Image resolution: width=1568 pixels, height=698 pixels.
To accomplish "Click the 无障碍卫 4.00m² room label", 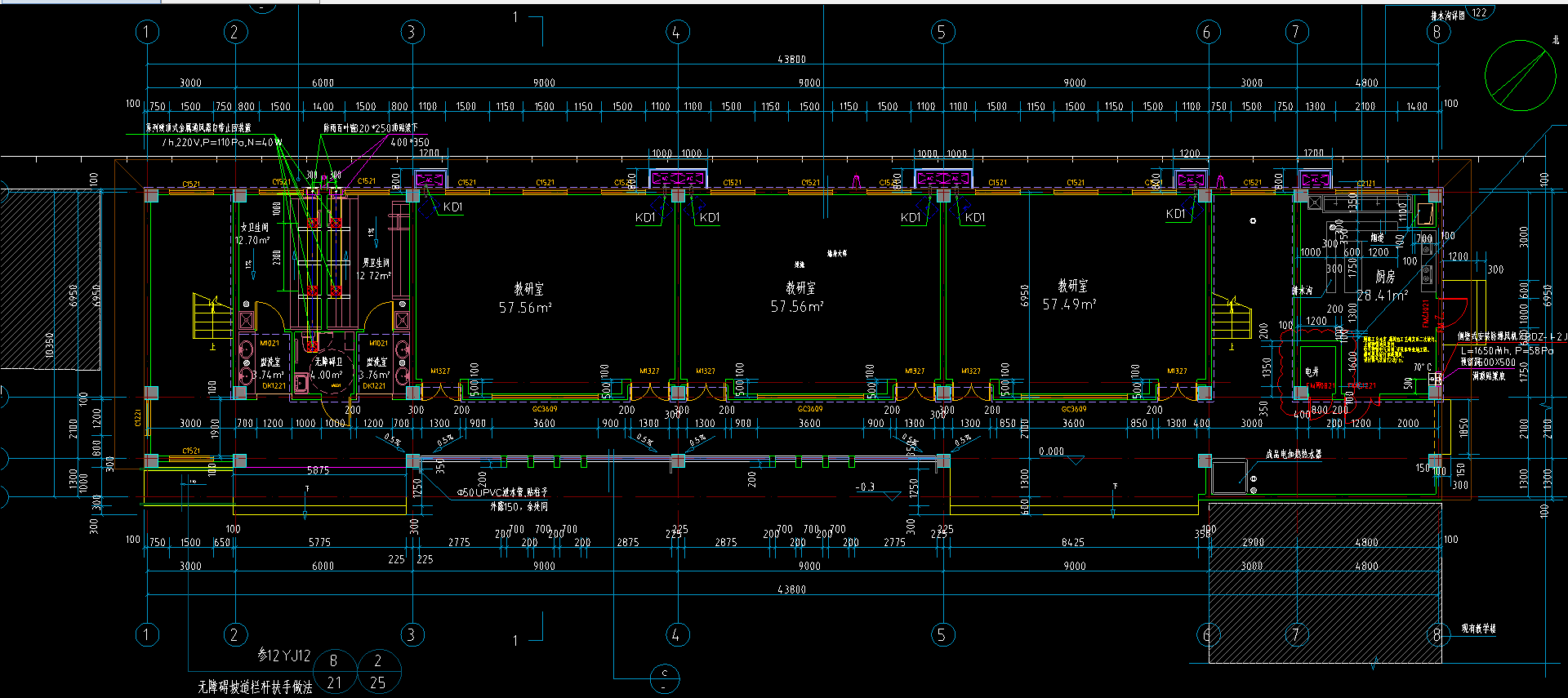I will (327, 368).
